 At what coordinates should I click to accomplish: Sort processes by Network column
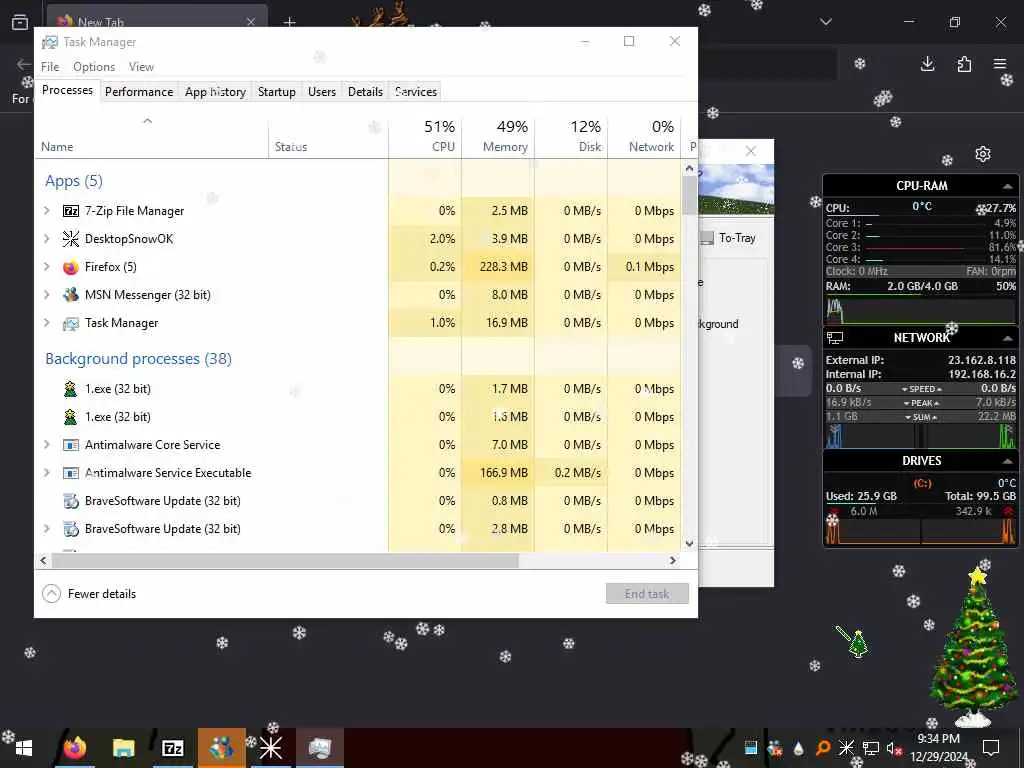click(644, 136)
